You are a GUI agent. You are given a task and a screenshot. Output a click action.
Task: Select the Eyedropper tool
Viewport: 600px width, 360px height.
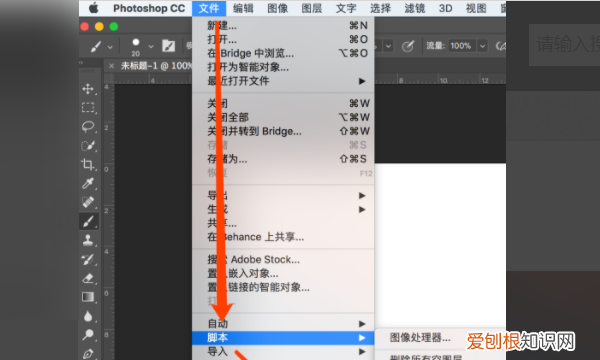coord(88,184)
